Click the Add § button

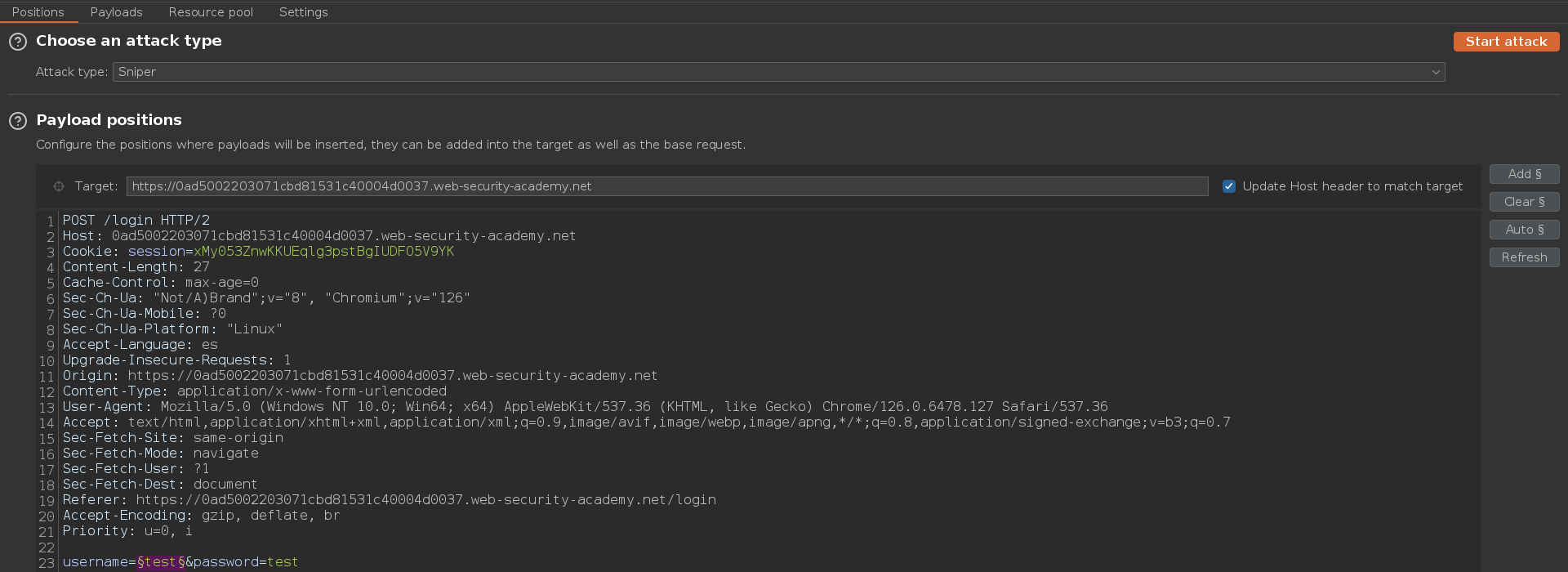coord(1524,174)
